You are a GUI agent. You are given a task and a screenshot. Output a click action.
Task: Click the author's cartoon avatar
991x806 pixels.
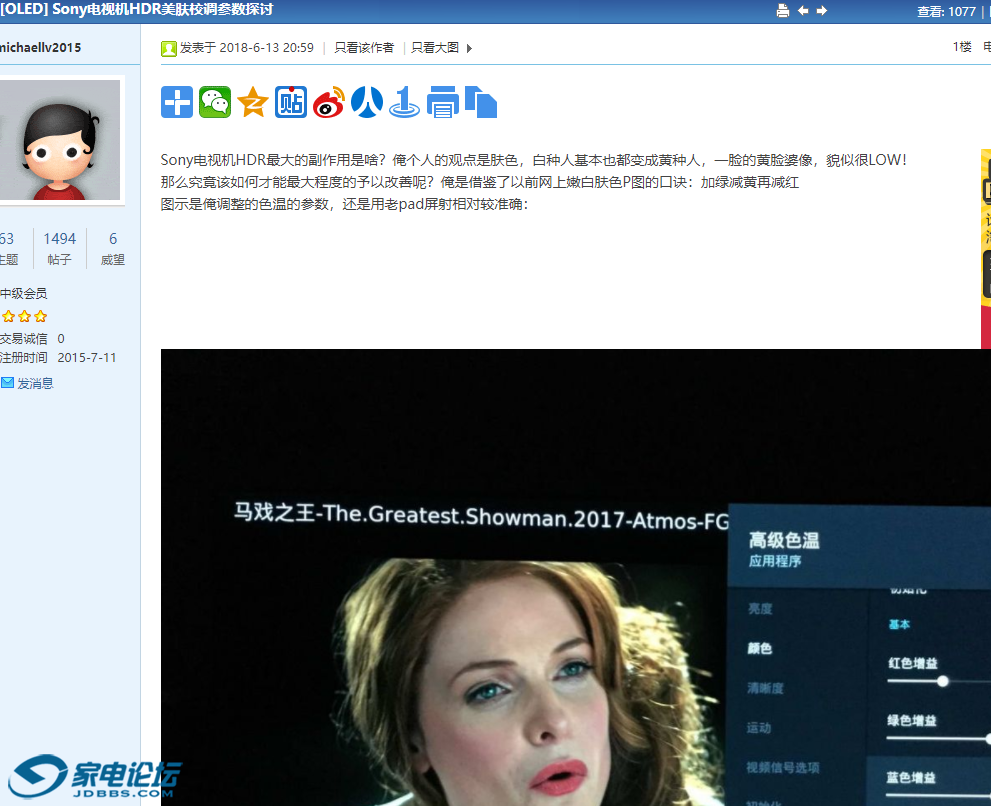[x=60, y=140]
